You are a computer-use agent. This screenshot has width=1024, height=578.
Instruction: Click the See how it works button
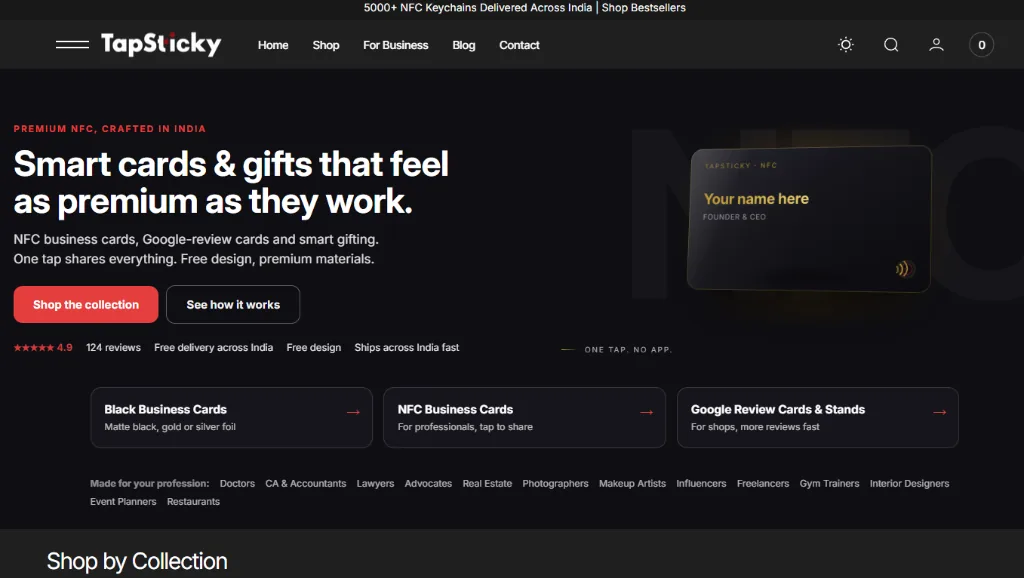point(233,304)
